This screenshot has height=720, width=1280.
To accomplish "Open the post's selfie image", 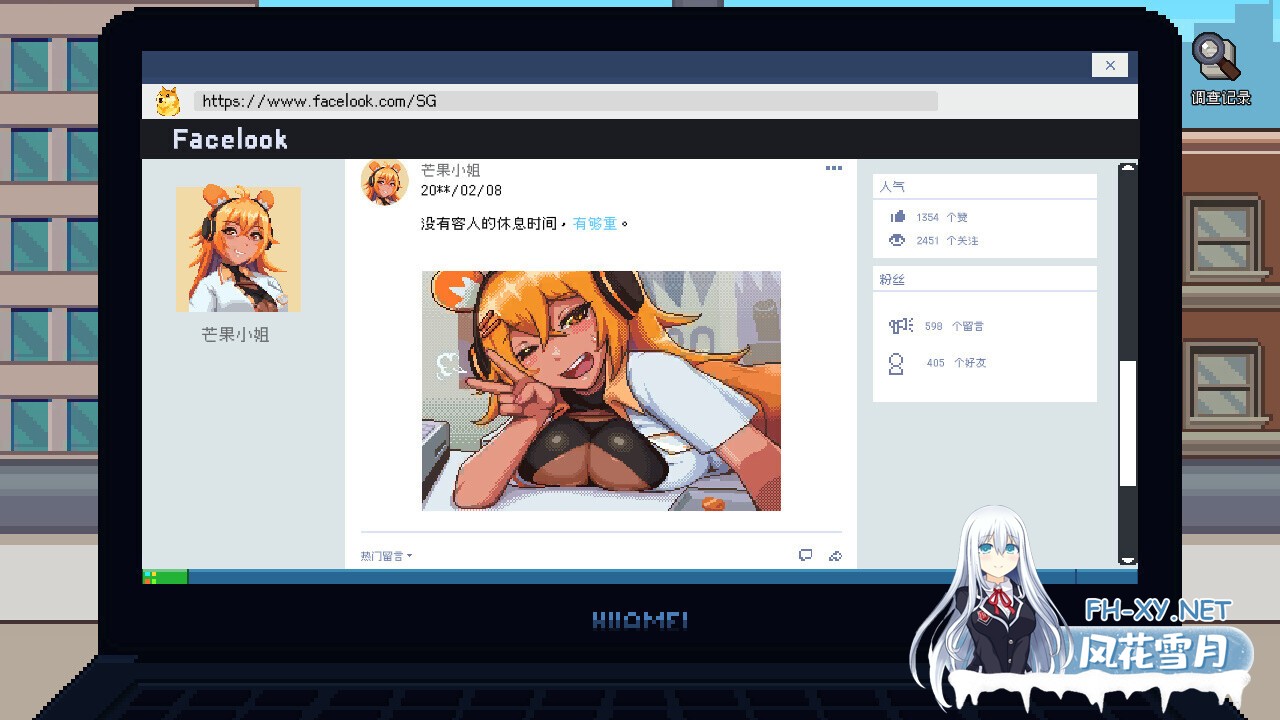I will (601, 391).
